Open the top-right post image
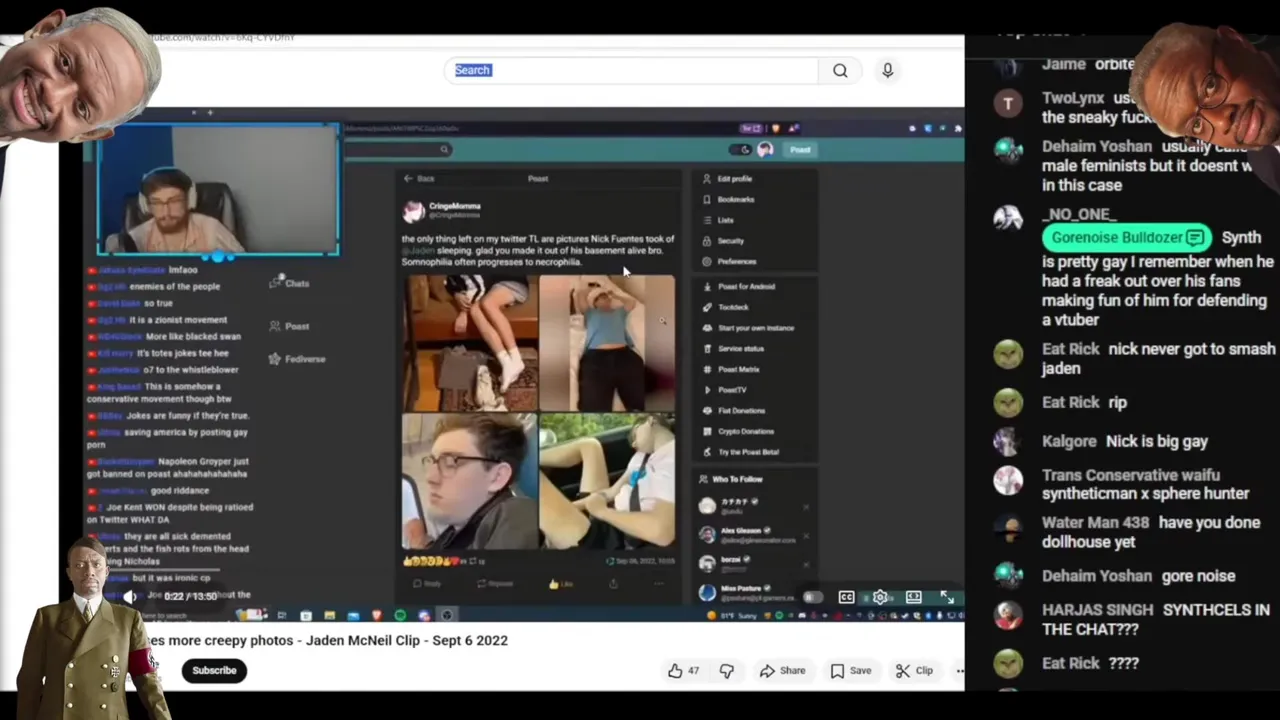 tap(607, 343)
